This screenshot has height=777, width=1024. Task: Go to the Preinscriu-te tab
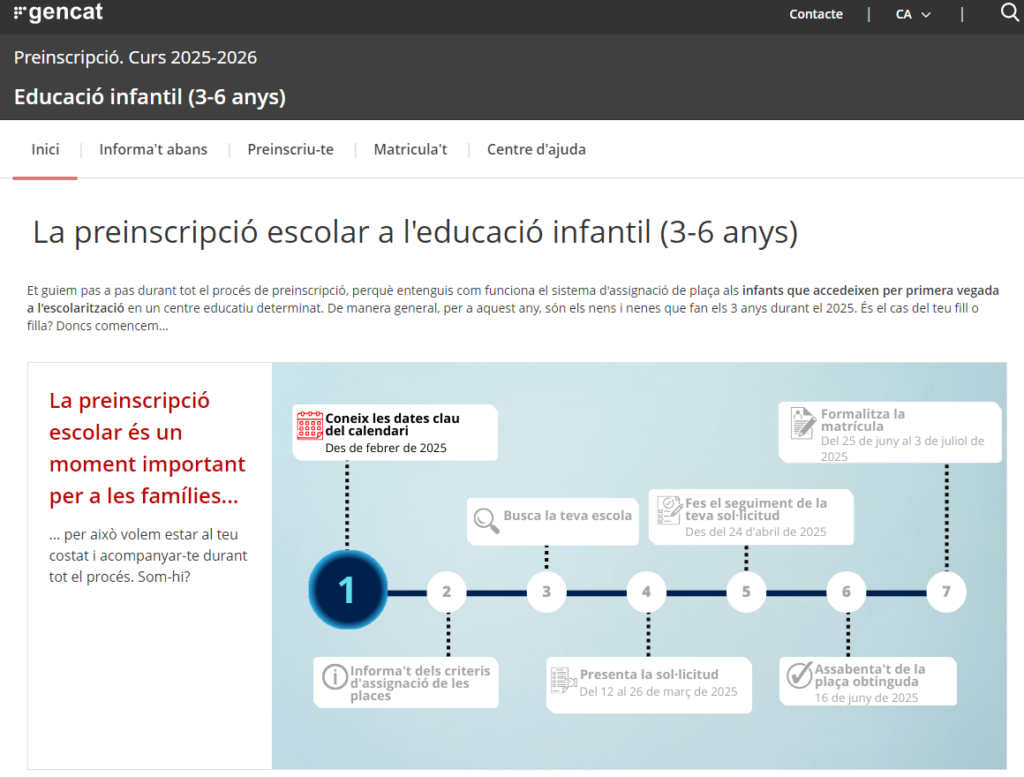290,150
